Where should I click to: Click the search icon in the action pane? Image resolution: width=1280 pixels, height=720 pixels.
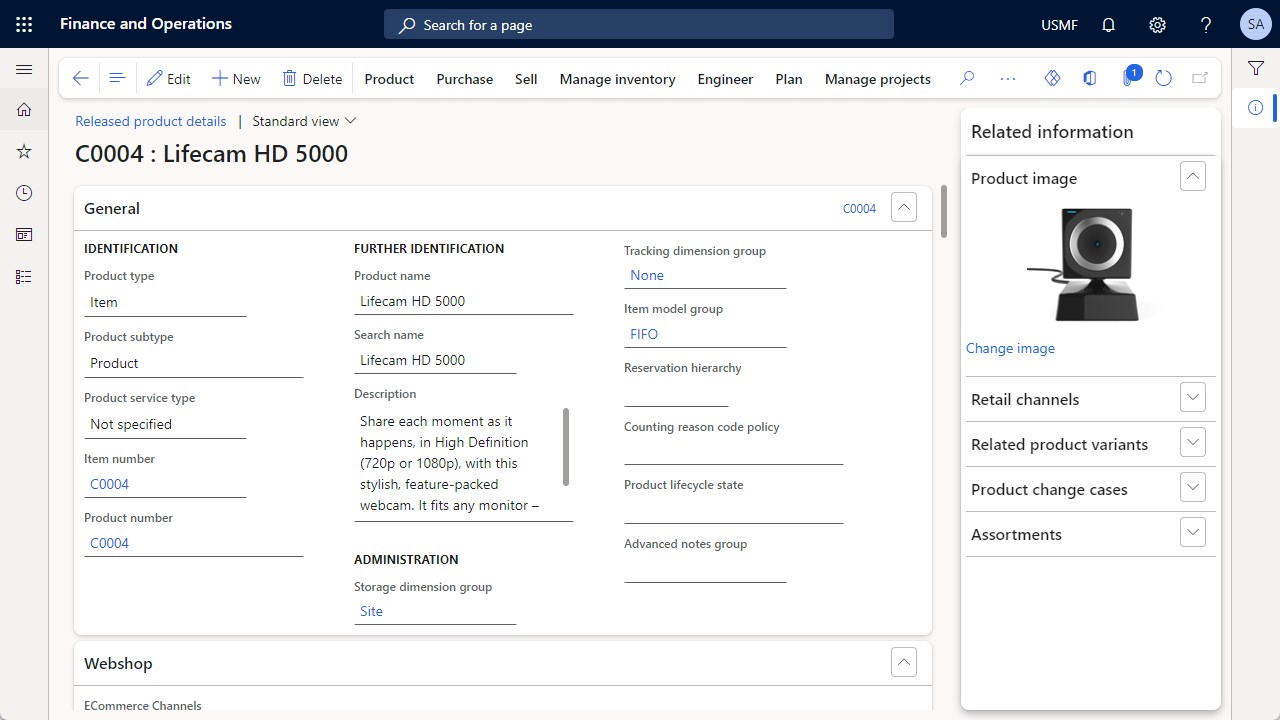tap(967, 78)
